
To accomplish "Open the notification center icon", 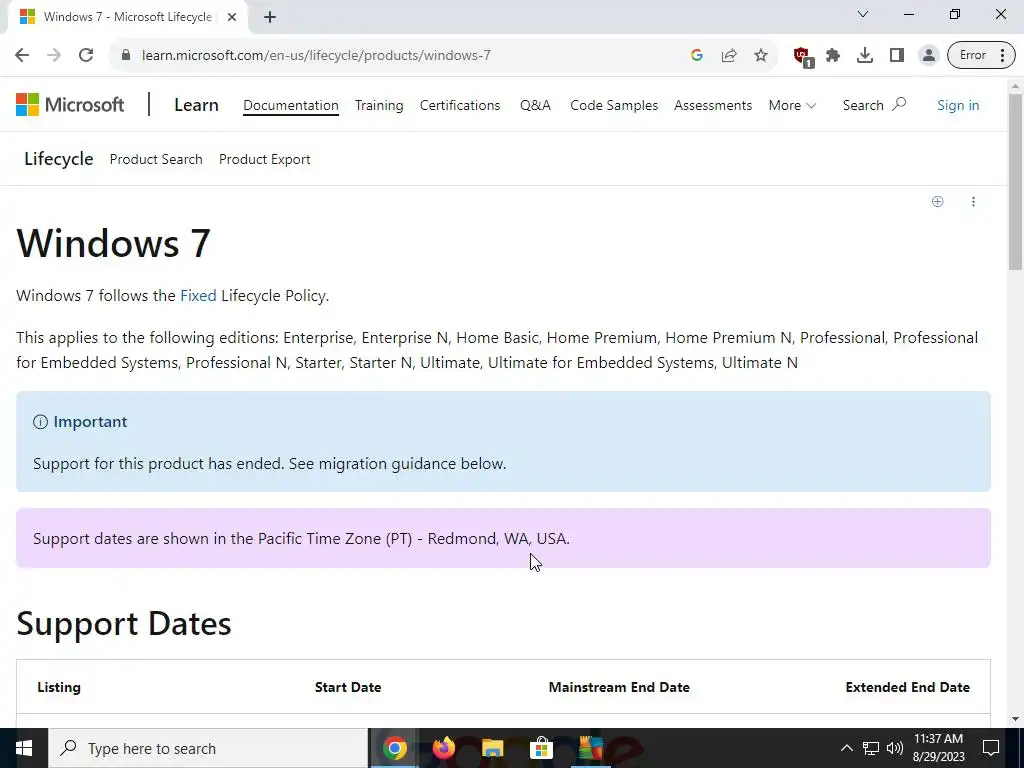I will (991, 748).
